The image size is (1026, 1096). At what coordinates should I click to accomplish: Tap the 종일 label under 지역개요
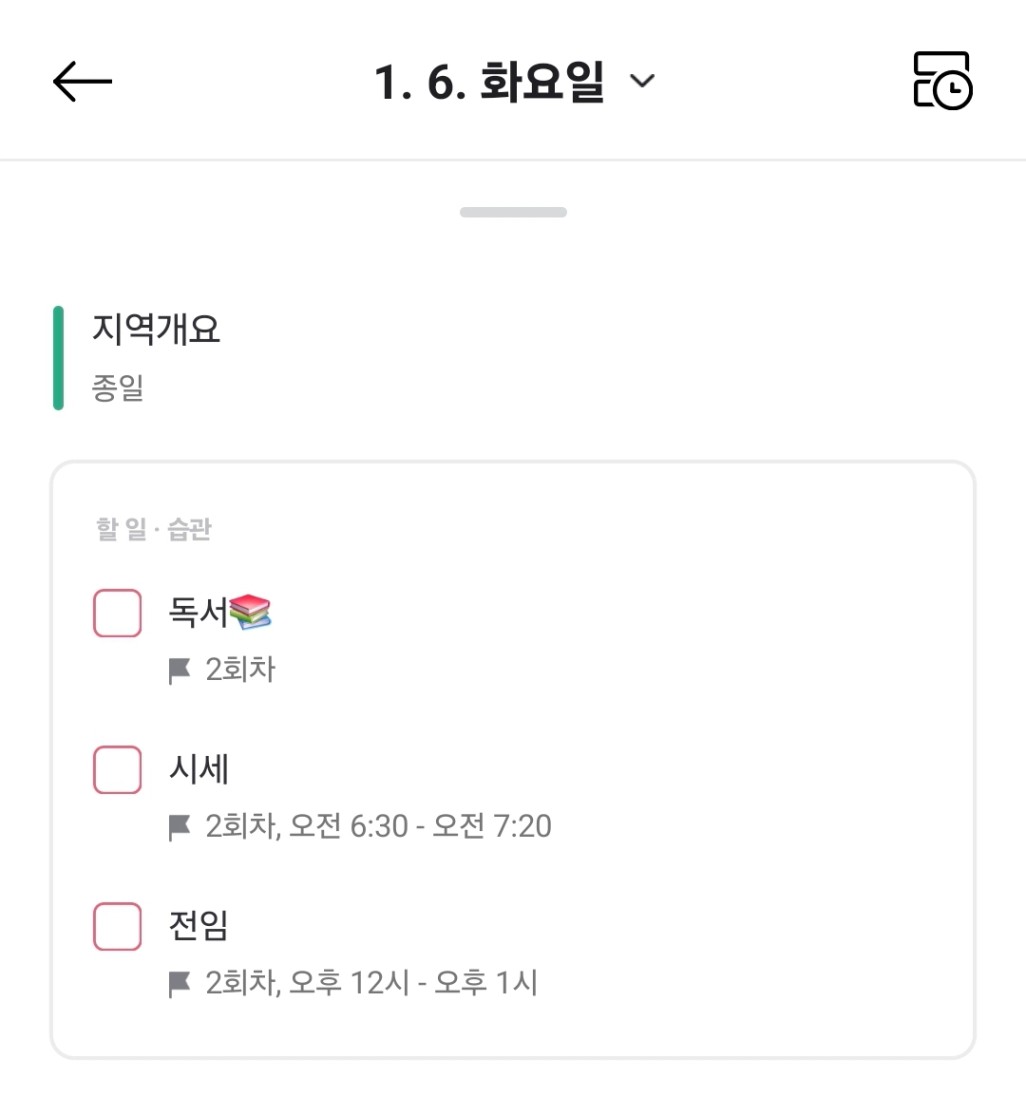click(118, 388)
